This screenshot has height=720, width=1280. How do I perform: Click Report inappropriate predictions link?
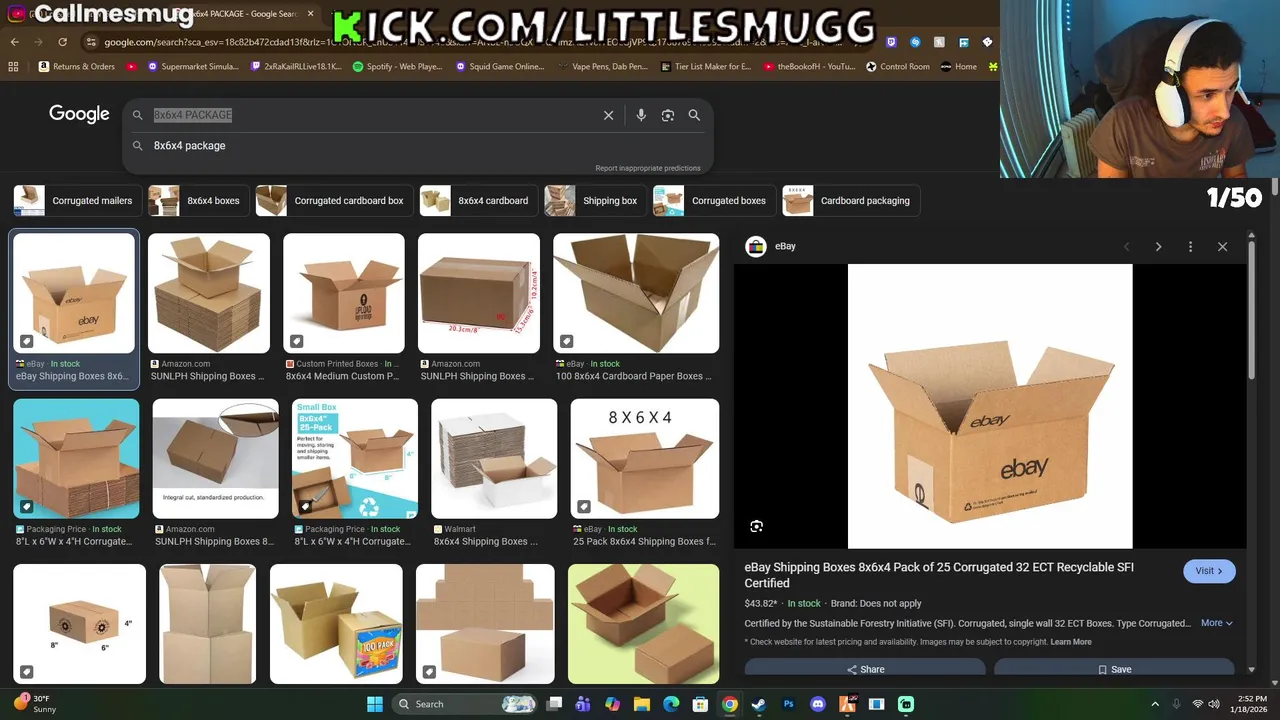pyautogui.click(x=648, y=168)
